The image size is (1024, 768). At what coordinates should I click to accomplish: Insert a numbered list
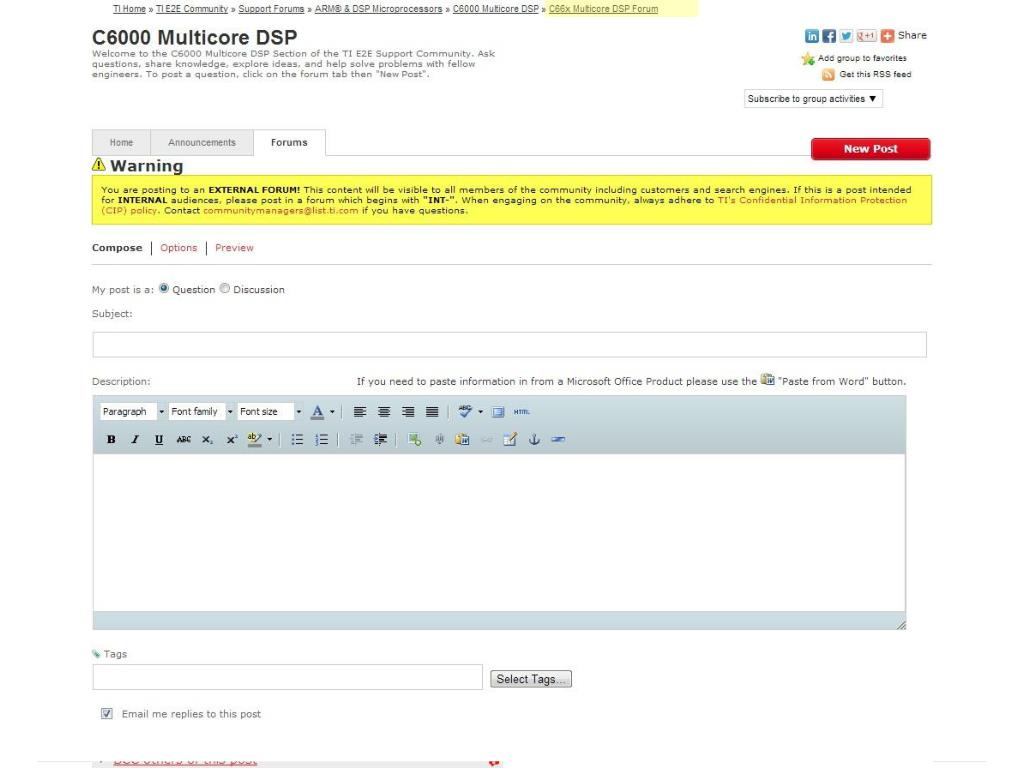point(321,440)
